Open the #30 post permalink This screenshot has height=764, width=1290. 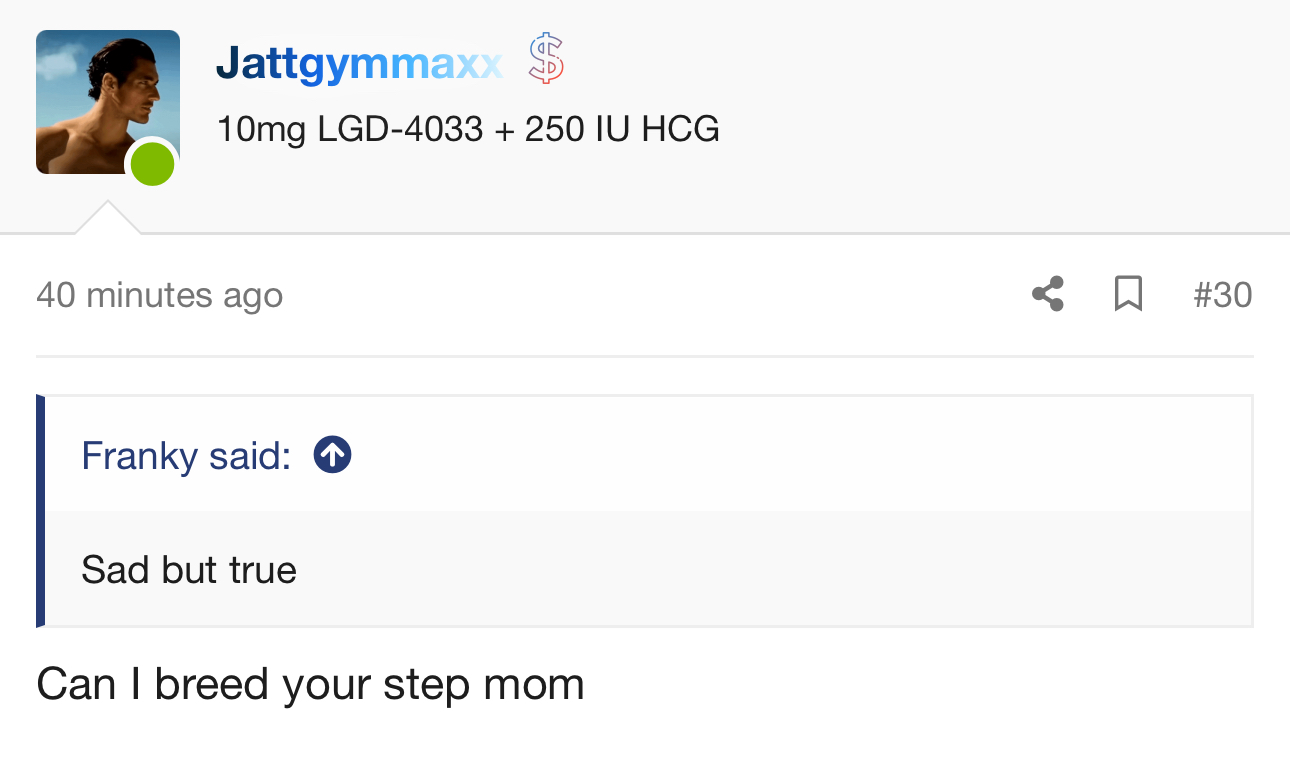[x=1222, y=295]
